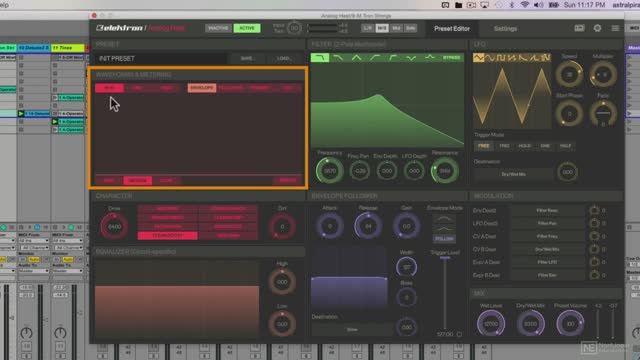Click the Filter Frequency knob
Image resolution: width=640 pixels, height=360 pixels.
329,171
